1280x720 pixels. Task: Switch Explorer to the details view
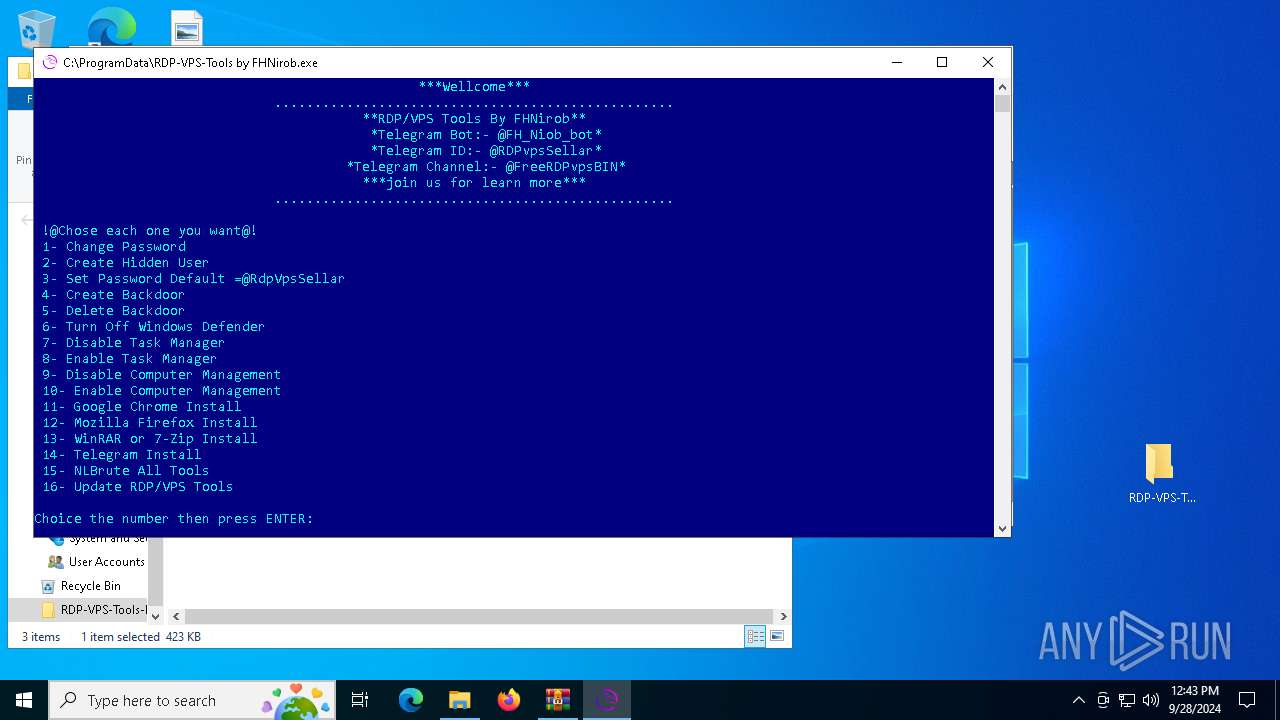click(x=755, y=636)
